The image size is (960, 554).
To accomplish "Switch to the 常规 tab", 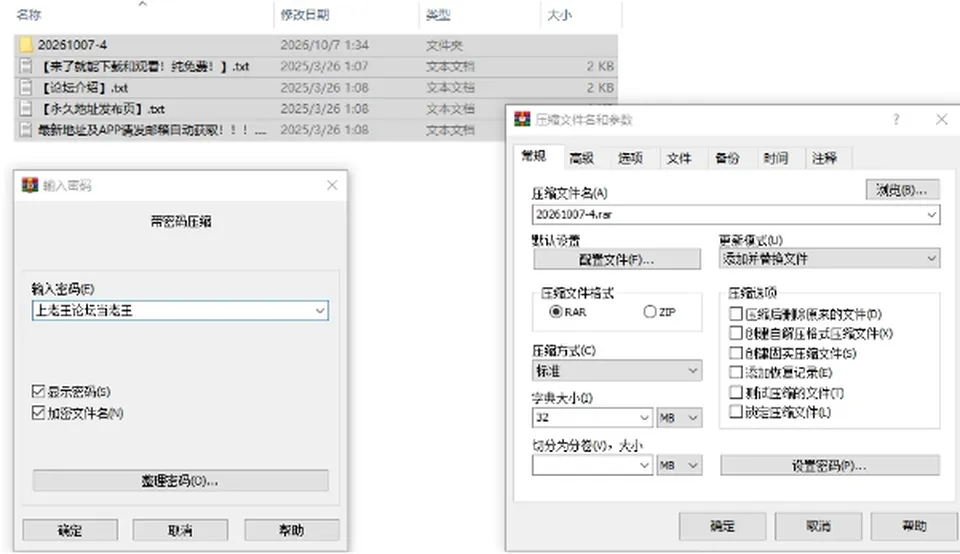I will 534,157.
